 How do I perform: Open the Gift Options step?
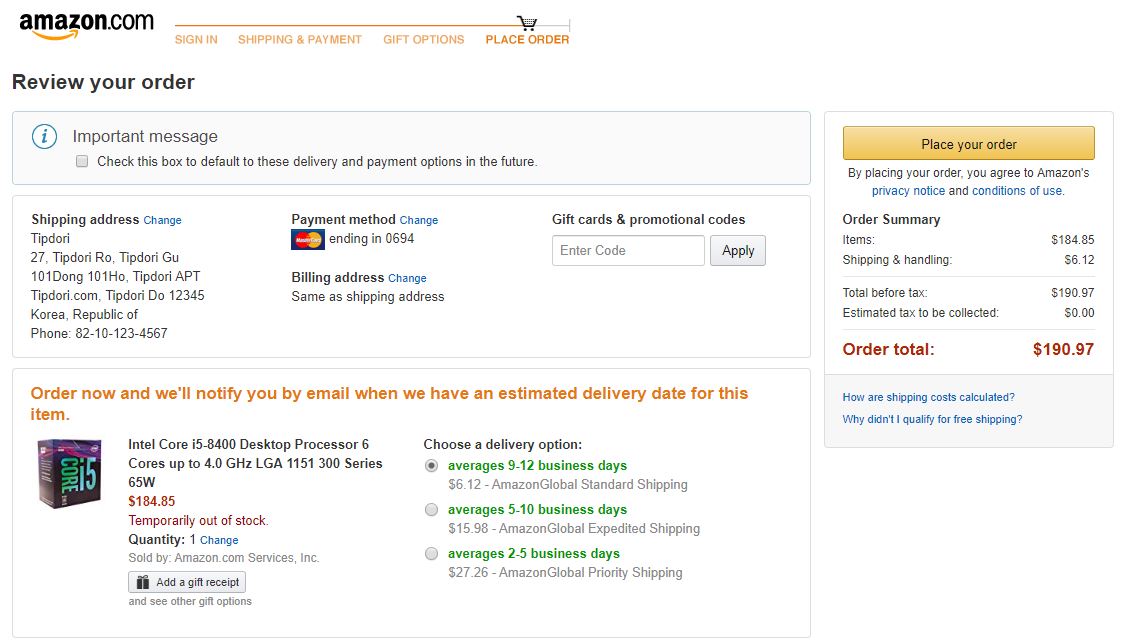(x=424, y=40)
